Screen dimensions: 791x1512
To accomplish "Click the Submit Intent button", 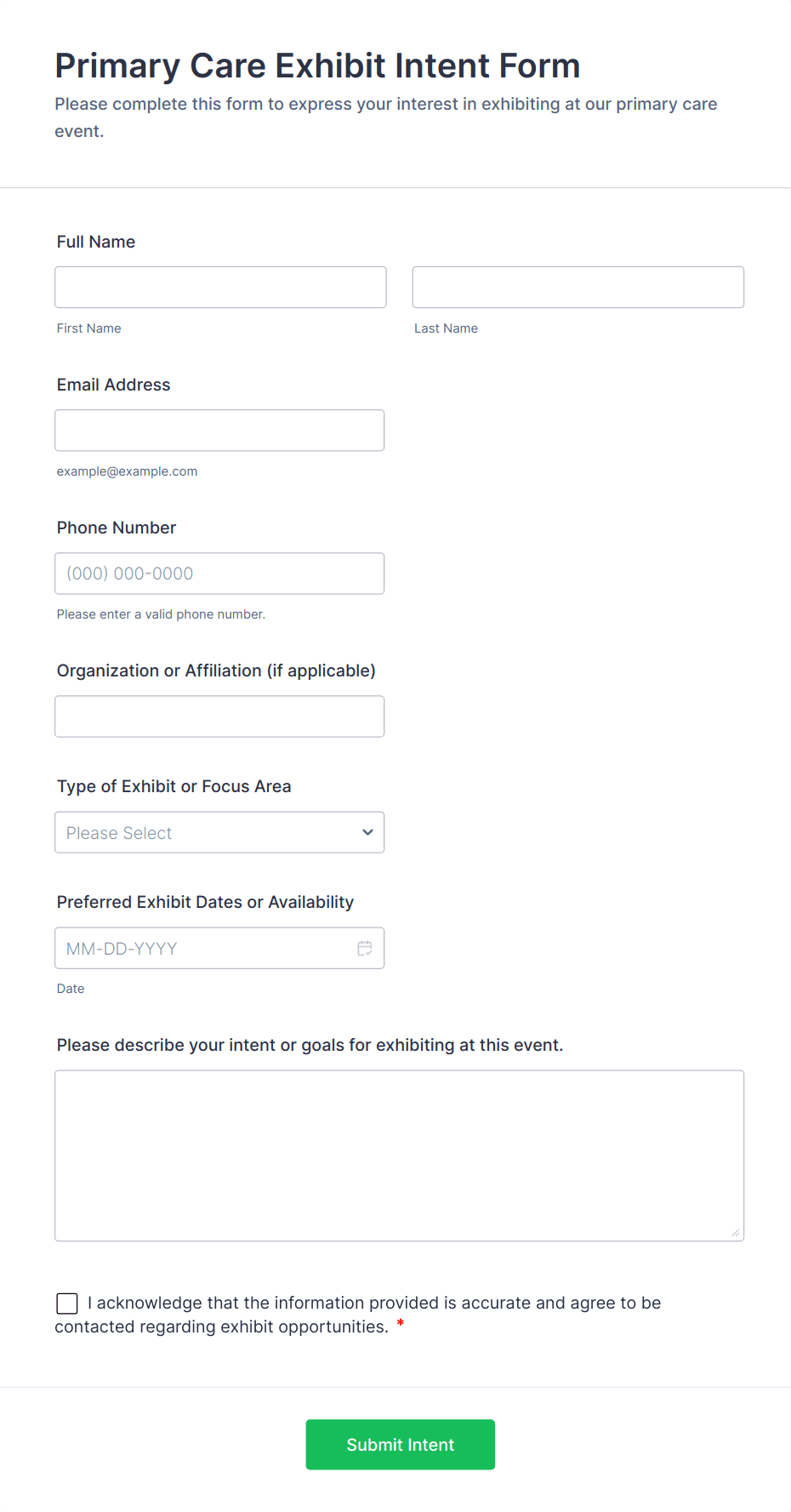I will 400,1444.
